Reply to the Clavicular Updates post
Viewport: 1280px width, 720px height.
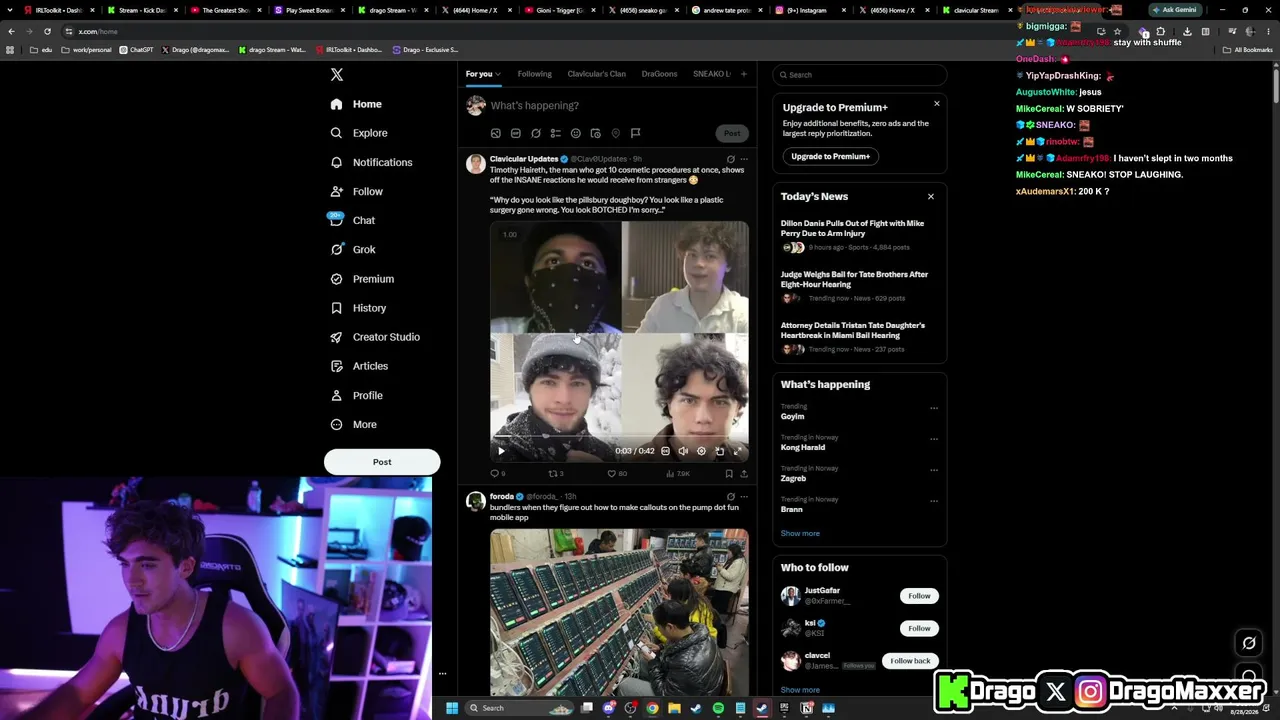(x=497, y=474)
